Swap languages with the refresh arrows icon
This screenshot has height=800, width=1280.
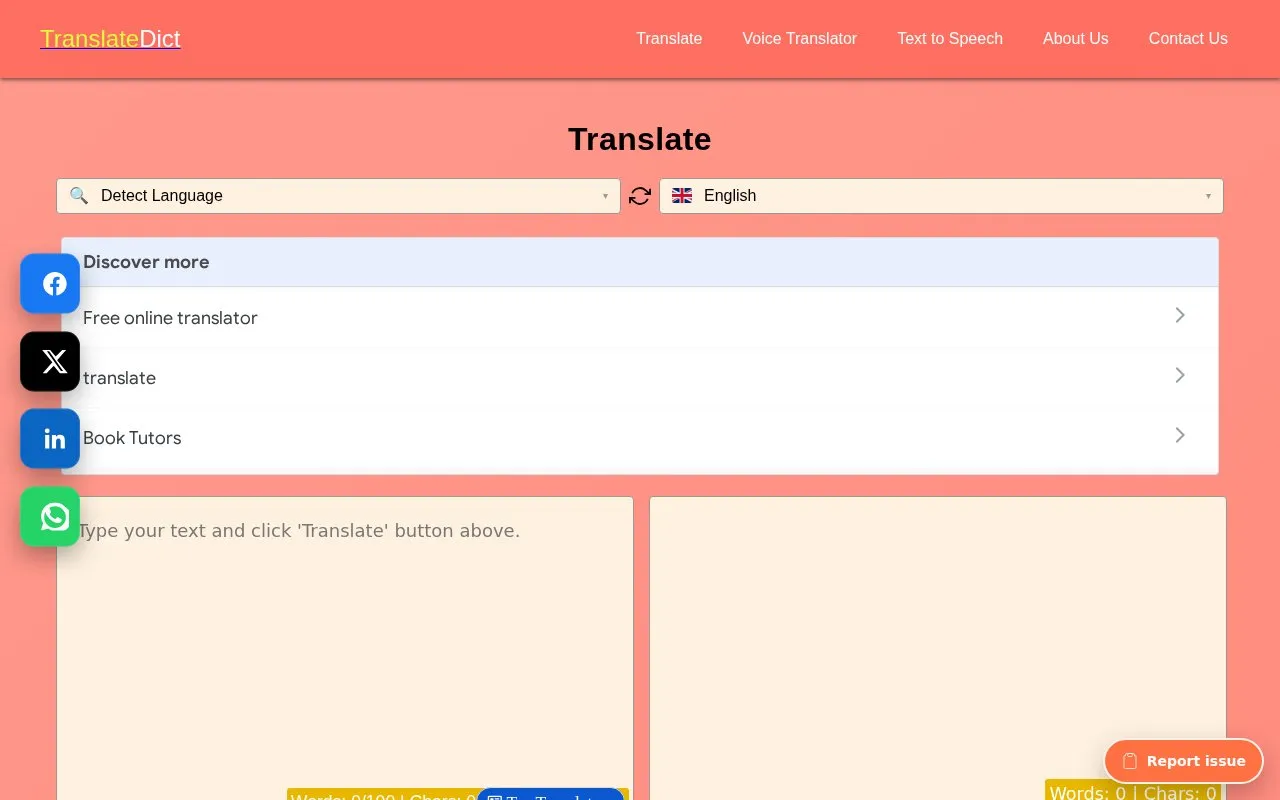(x=640, y=196)
